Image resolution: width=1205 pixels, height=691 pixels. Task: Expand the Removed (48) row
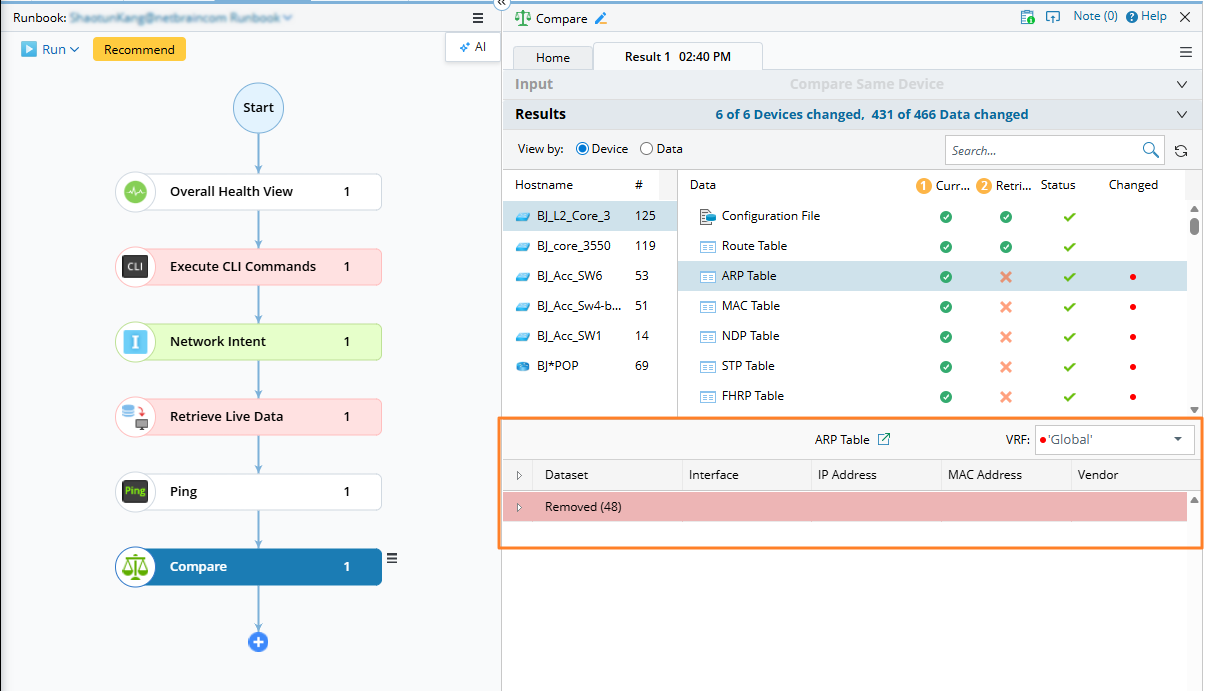518,507
